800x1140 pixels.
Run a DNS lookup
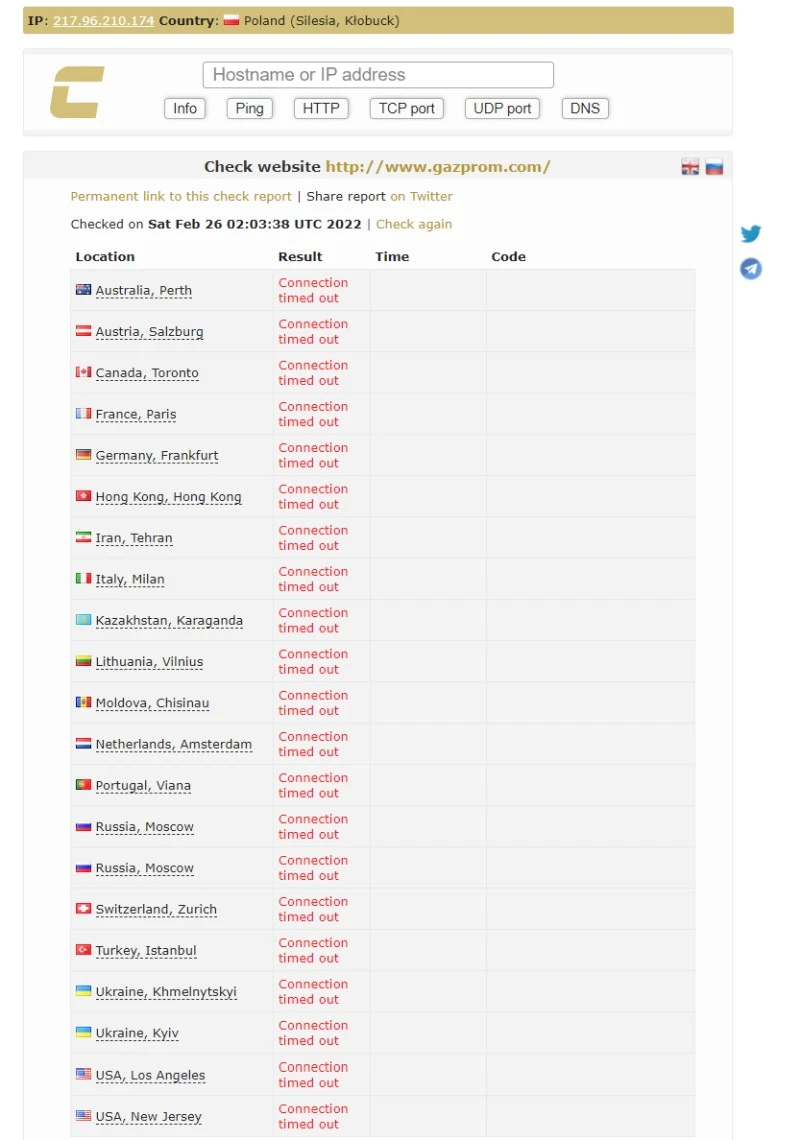[x=585, y=108]
